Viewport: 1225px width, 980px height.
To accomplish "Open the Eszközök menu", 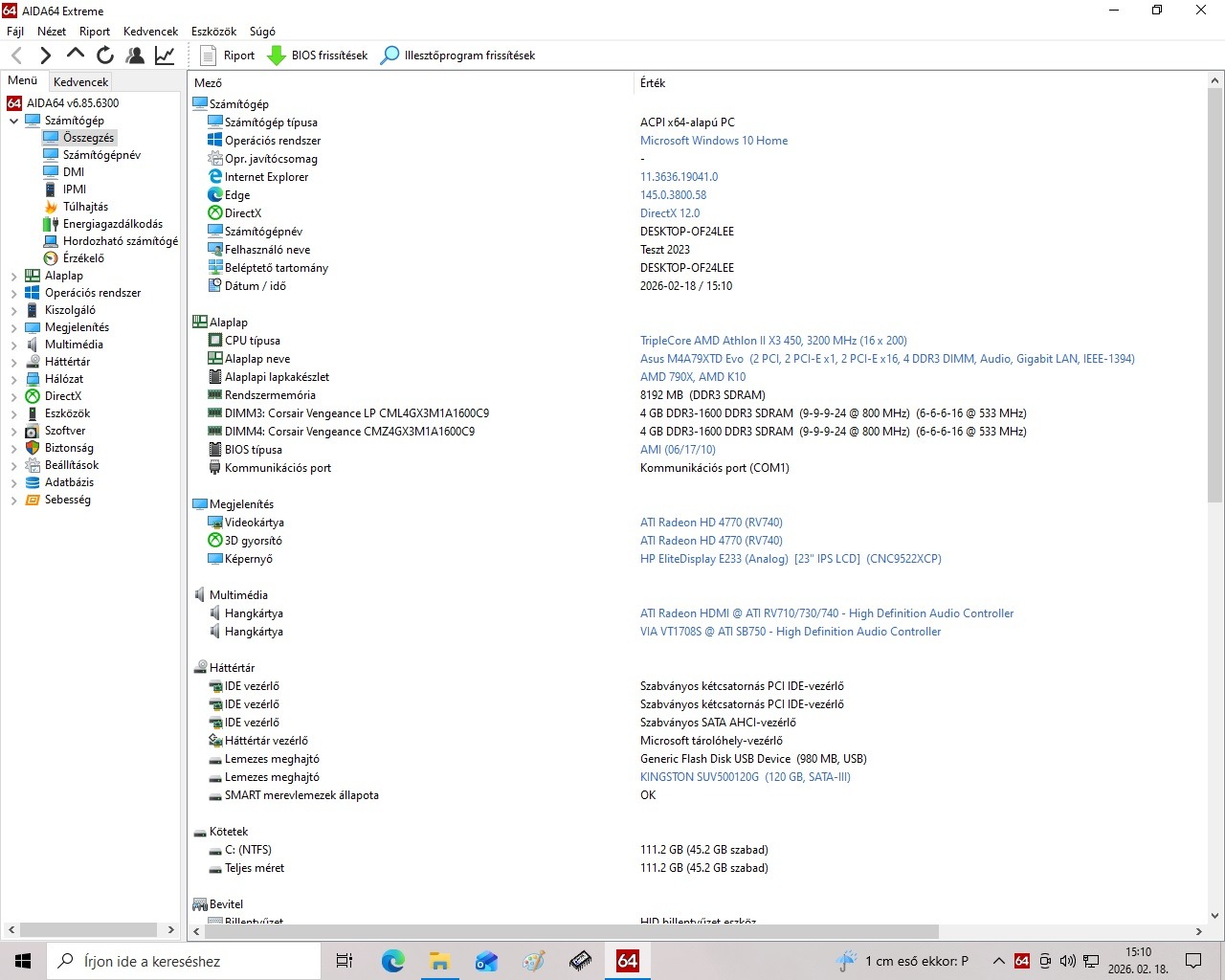I will [213, 32].
